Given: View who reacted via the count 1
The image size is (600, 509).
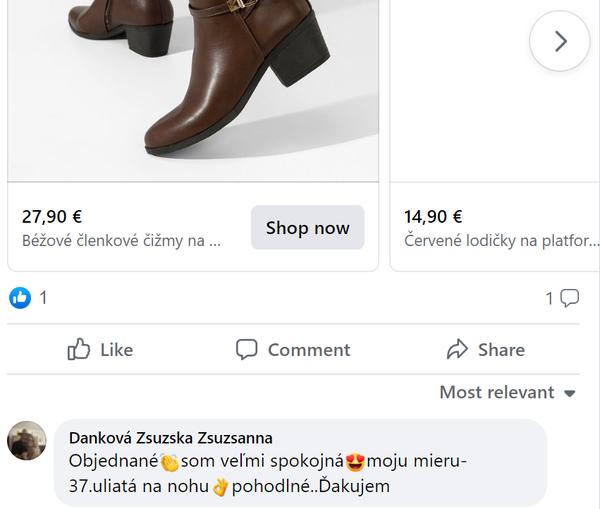Looking at the screenshot, I should (x=43, y=297).
